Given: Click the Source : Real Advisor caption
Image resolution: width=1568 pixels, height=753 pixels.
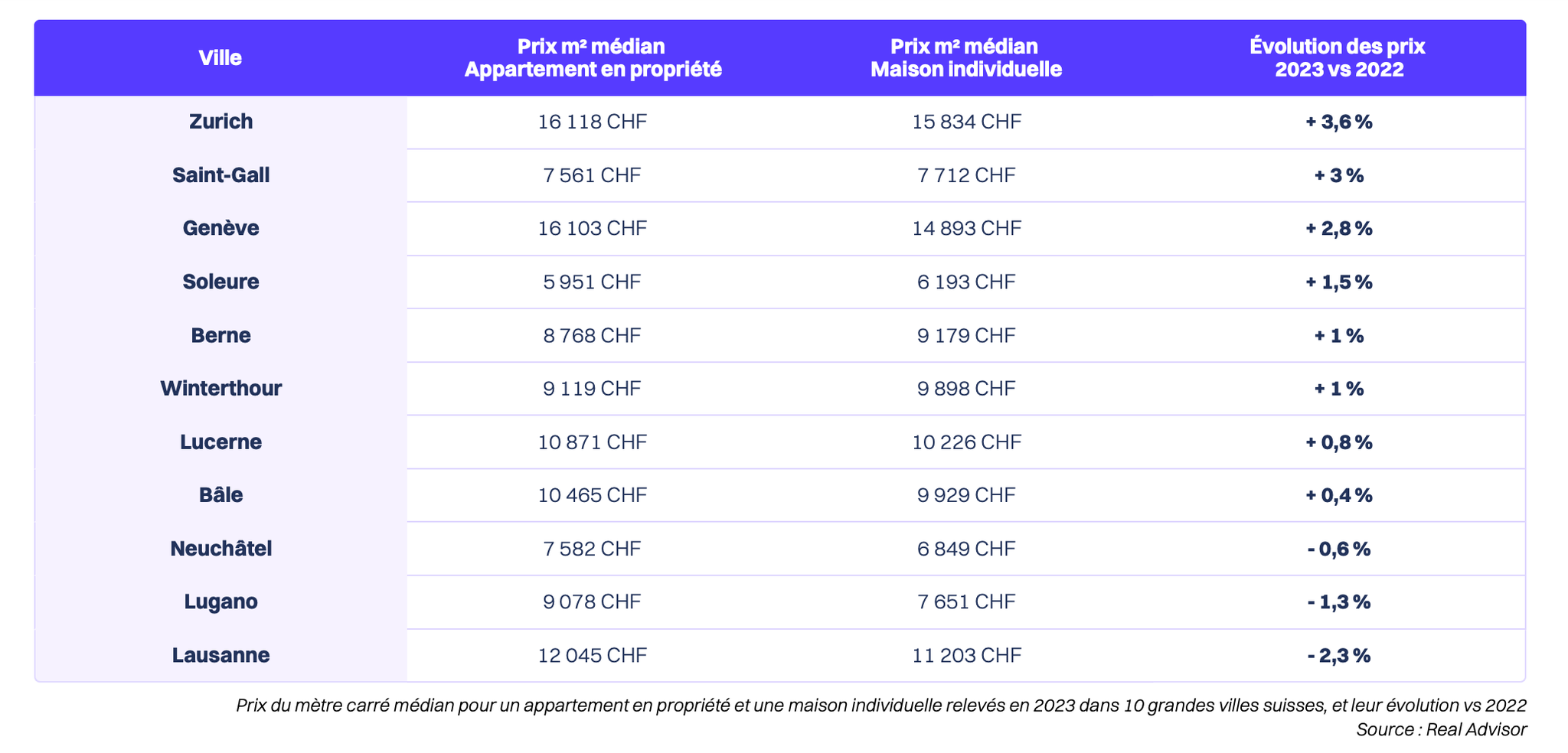Looking at the screenshot, I should (x=1441, y=729).
